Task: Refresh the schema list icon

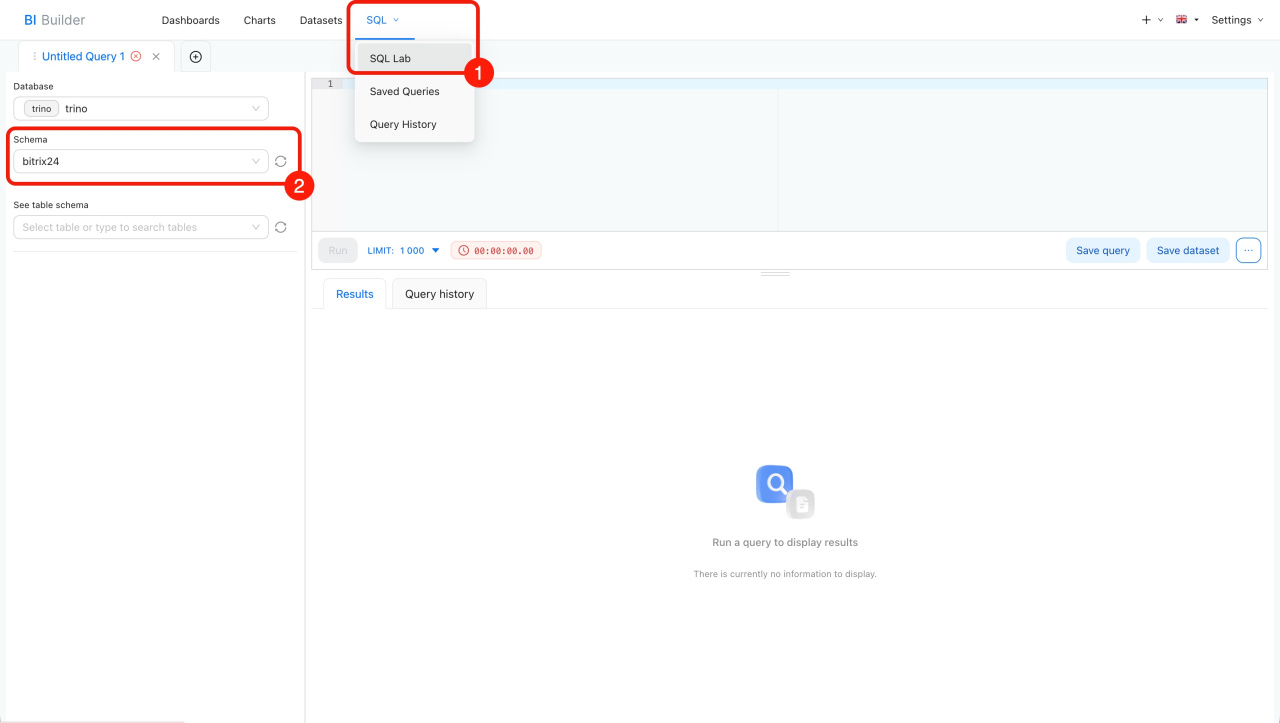Action: click(281, 161)
